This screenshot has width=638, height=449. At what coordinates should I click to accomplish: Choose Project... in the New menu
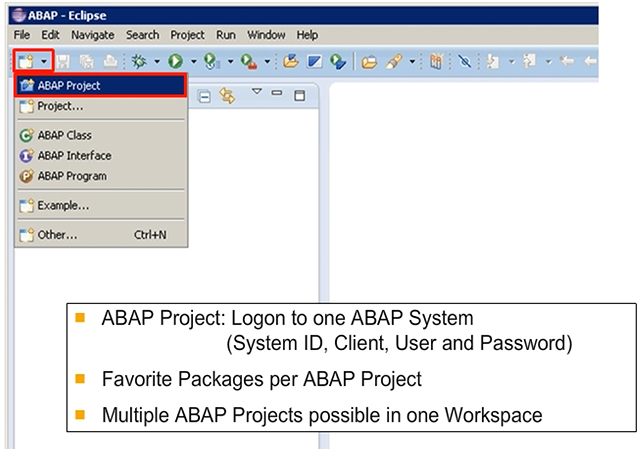click(60, 106)
